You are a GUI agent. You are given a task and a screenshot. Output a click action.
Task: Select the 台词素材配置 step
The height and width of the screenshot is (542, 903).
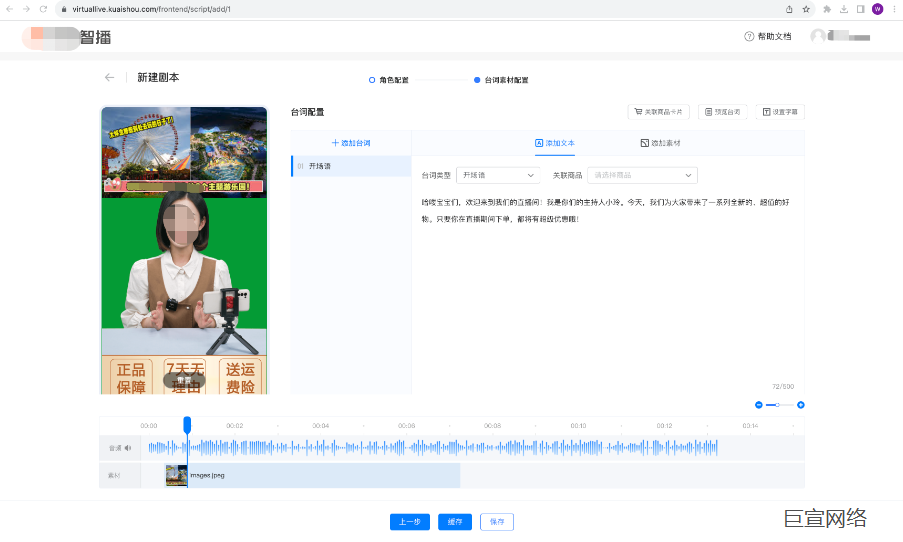(x=501, y=80)
